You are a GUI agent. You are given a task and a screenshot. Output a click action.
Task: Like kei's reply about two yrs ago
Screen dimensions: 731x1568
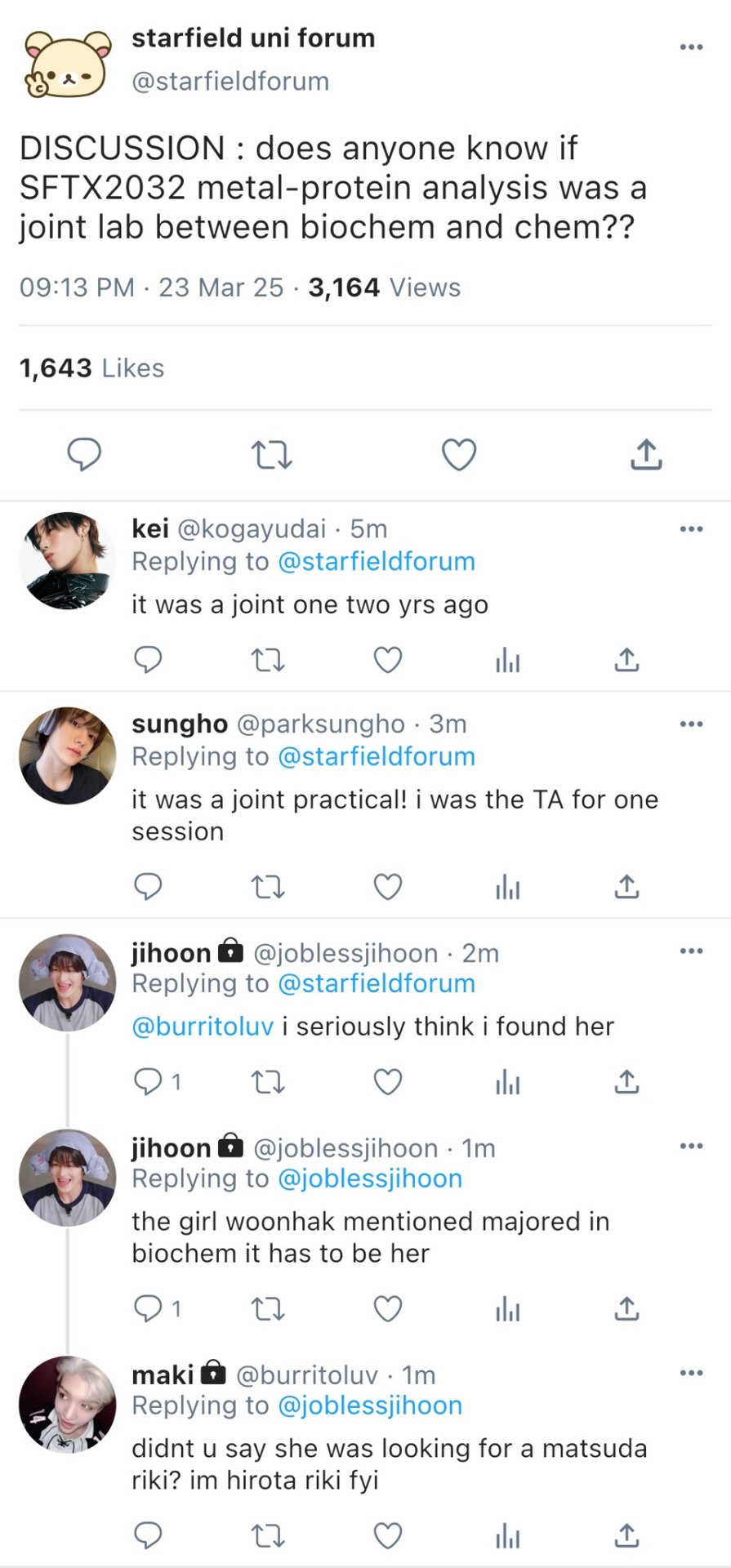coord(388,660)
